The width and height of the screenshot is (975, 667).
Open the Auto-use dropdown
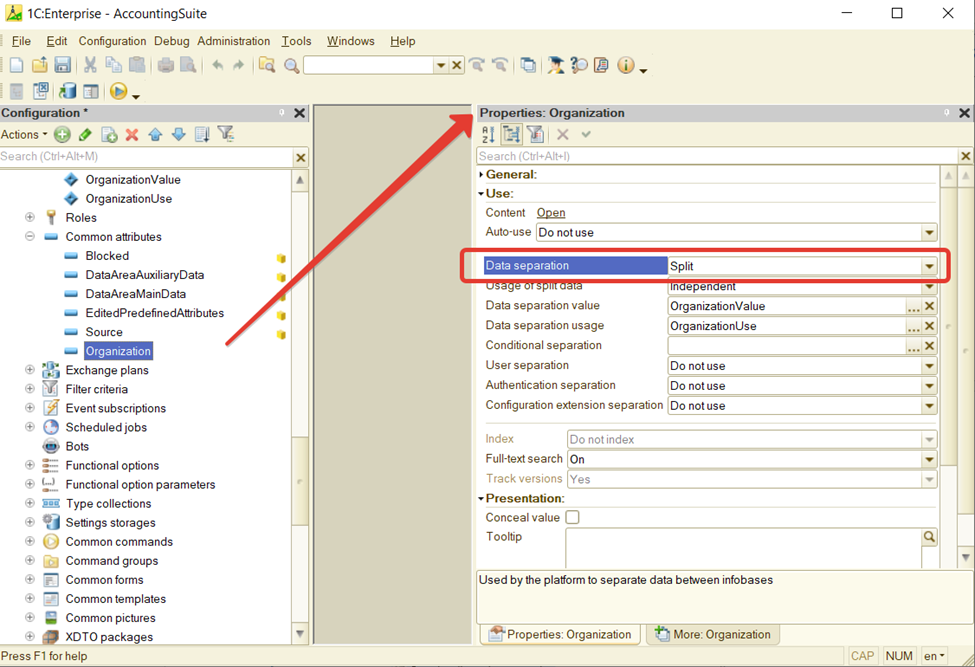[x=929, y=233]
